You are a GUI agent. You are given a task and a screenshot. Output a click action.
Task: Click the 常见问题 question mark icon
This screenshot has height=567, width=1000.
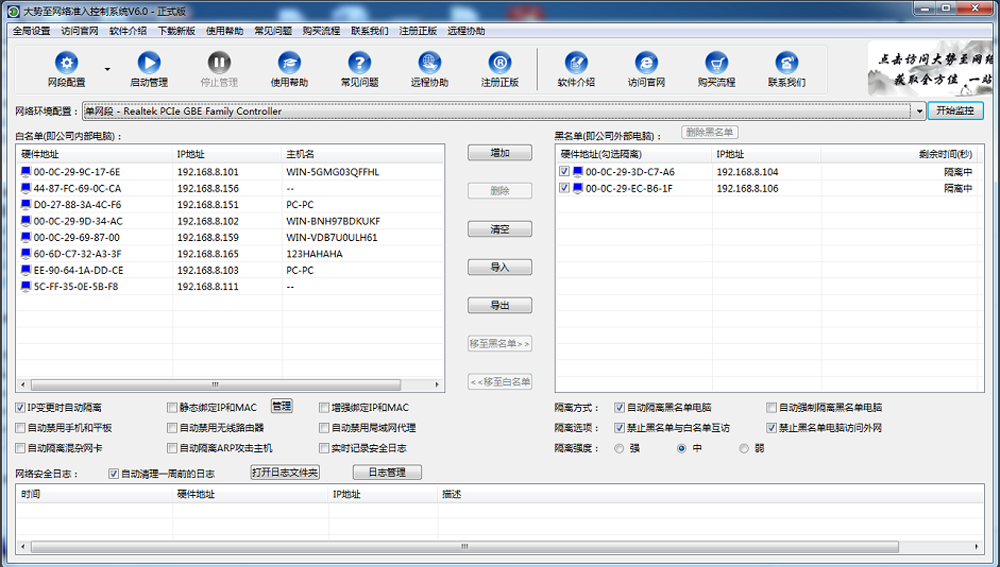pos(359,63)
